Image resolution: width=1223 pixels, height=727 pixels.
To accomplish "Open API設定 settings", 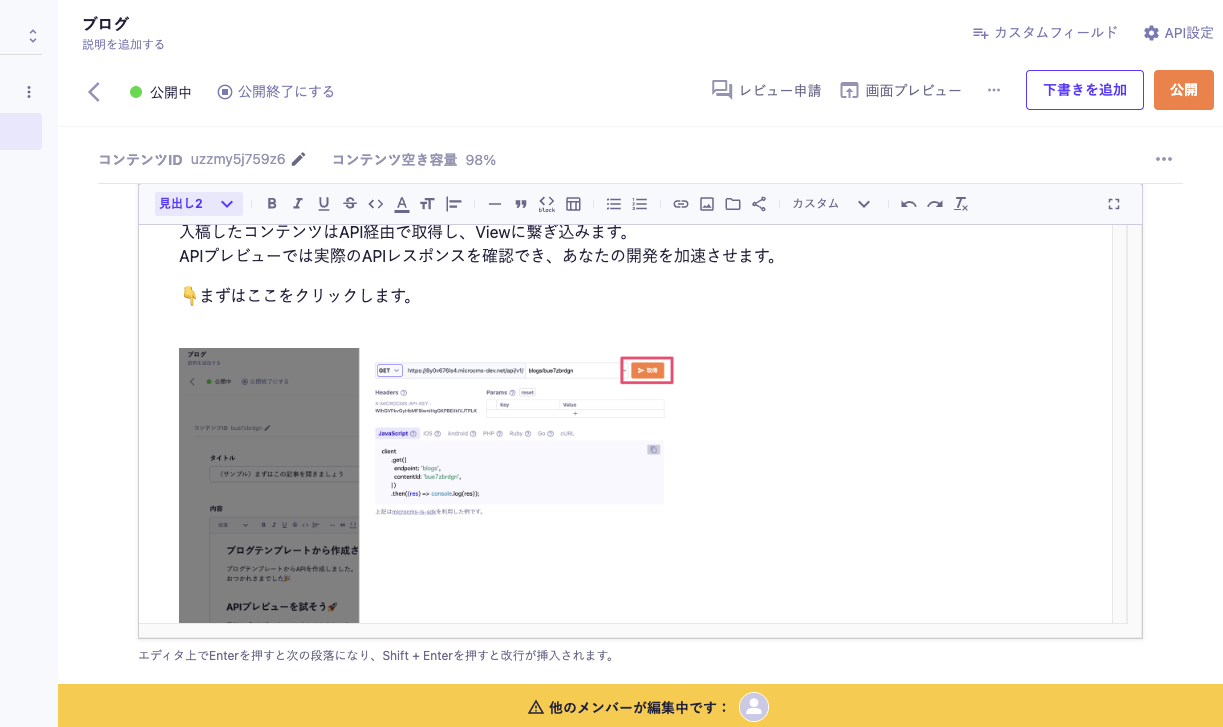I will [1178, 33].
